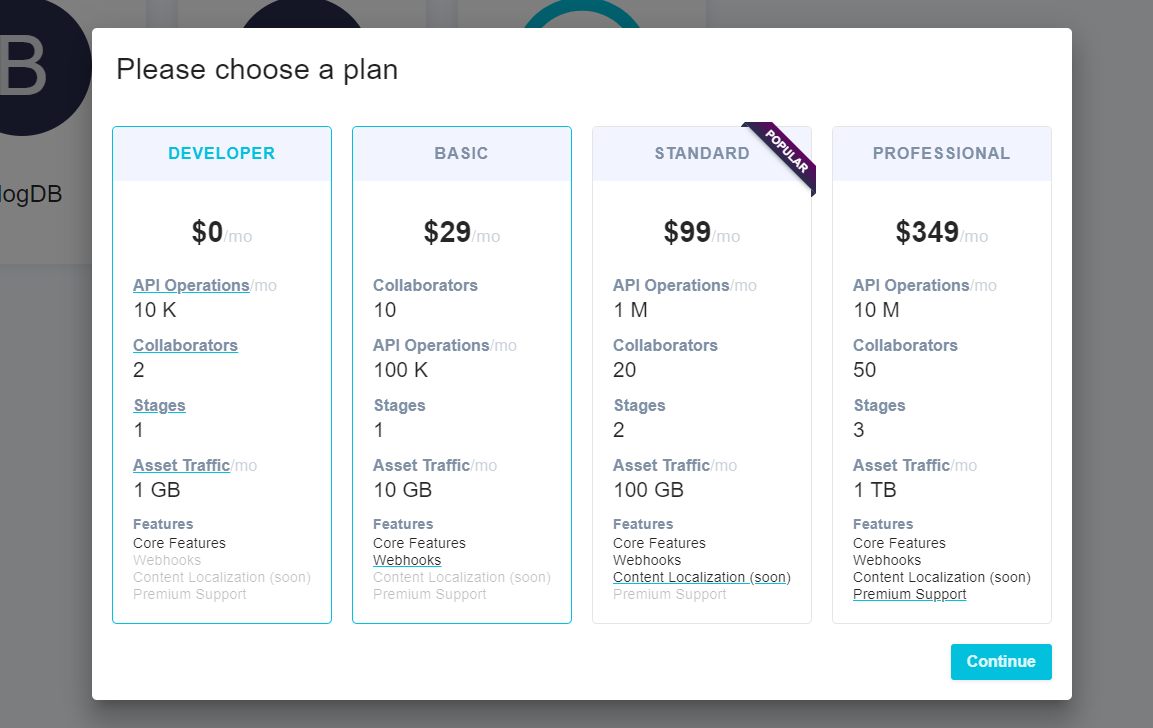Open the API Operations link under Developer
Image resolution: width=1153 pixels, height=728 pixels.
tap(191, 285)
